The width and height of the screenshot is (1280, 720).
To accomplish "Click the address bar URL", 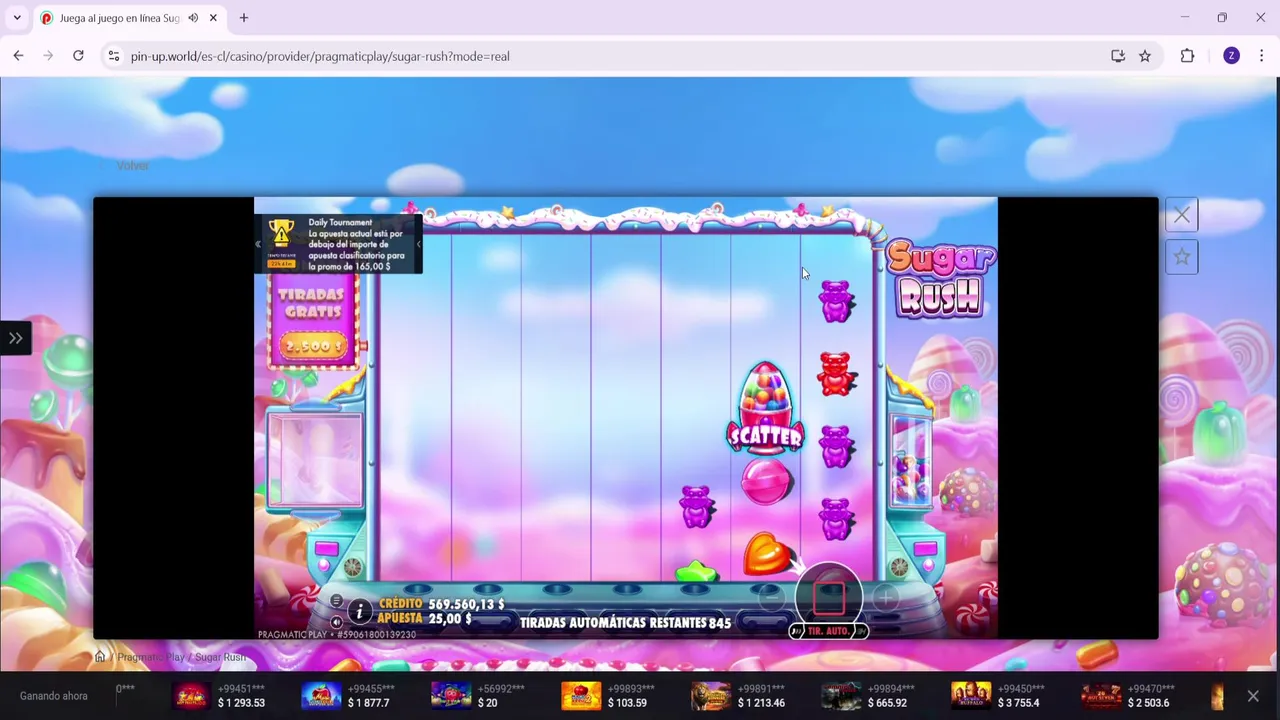I will click(x=320, y=56).
